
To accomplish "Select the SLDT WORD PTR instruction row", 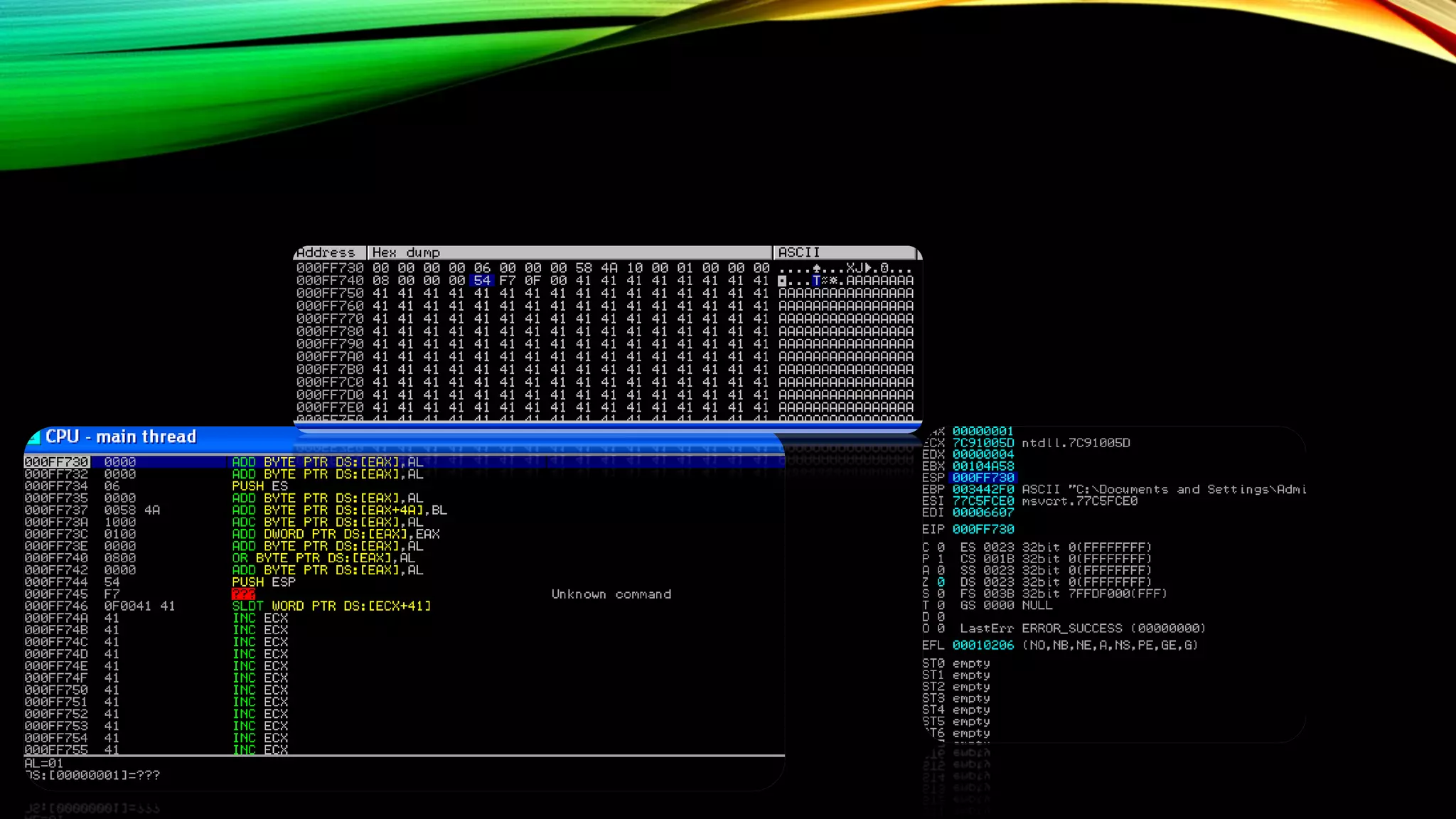I will pyautogui.click(x=331, y=606).
